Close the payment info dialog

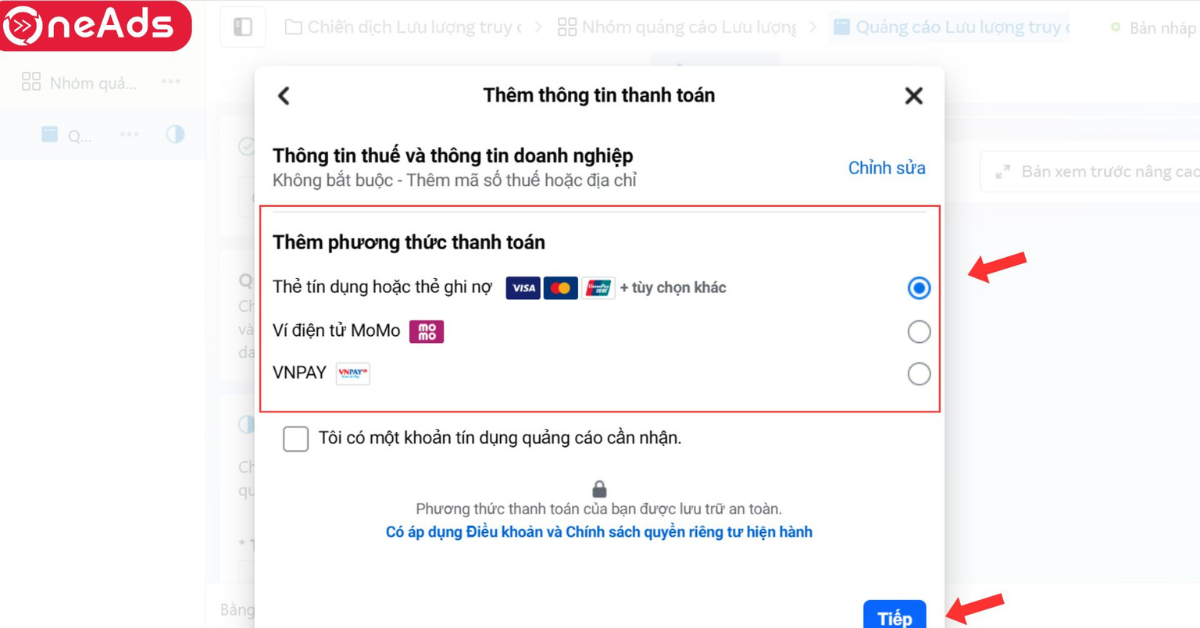click(x=913, y=96)
